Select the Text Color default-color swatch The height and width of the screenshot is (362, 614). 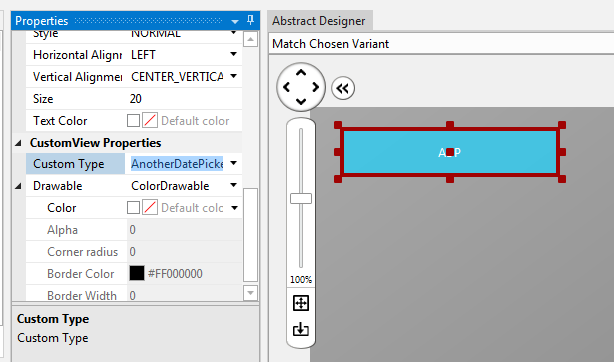[x=150, y=121]
